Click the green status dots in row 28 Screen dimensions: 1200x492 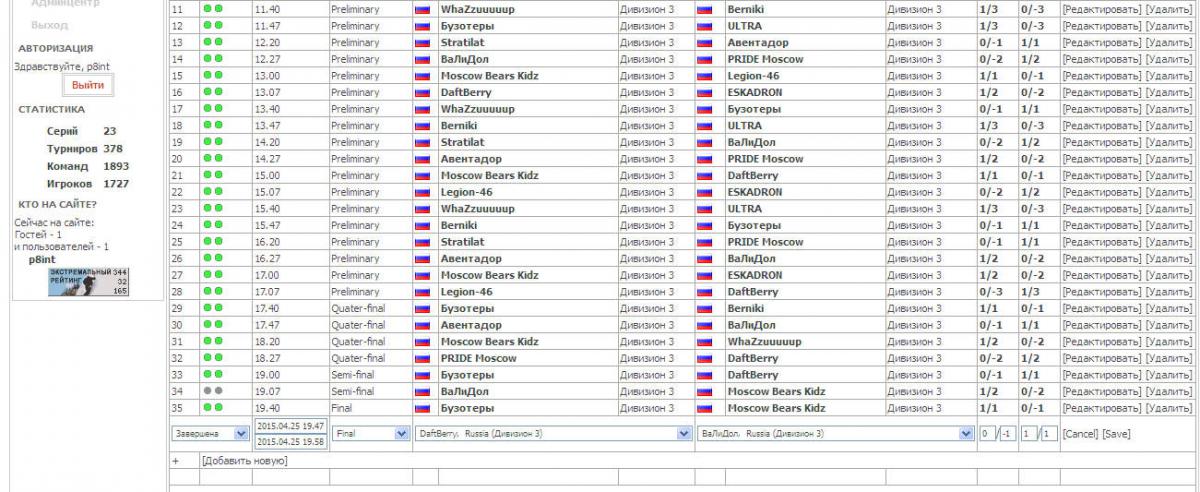pos(212,292)
